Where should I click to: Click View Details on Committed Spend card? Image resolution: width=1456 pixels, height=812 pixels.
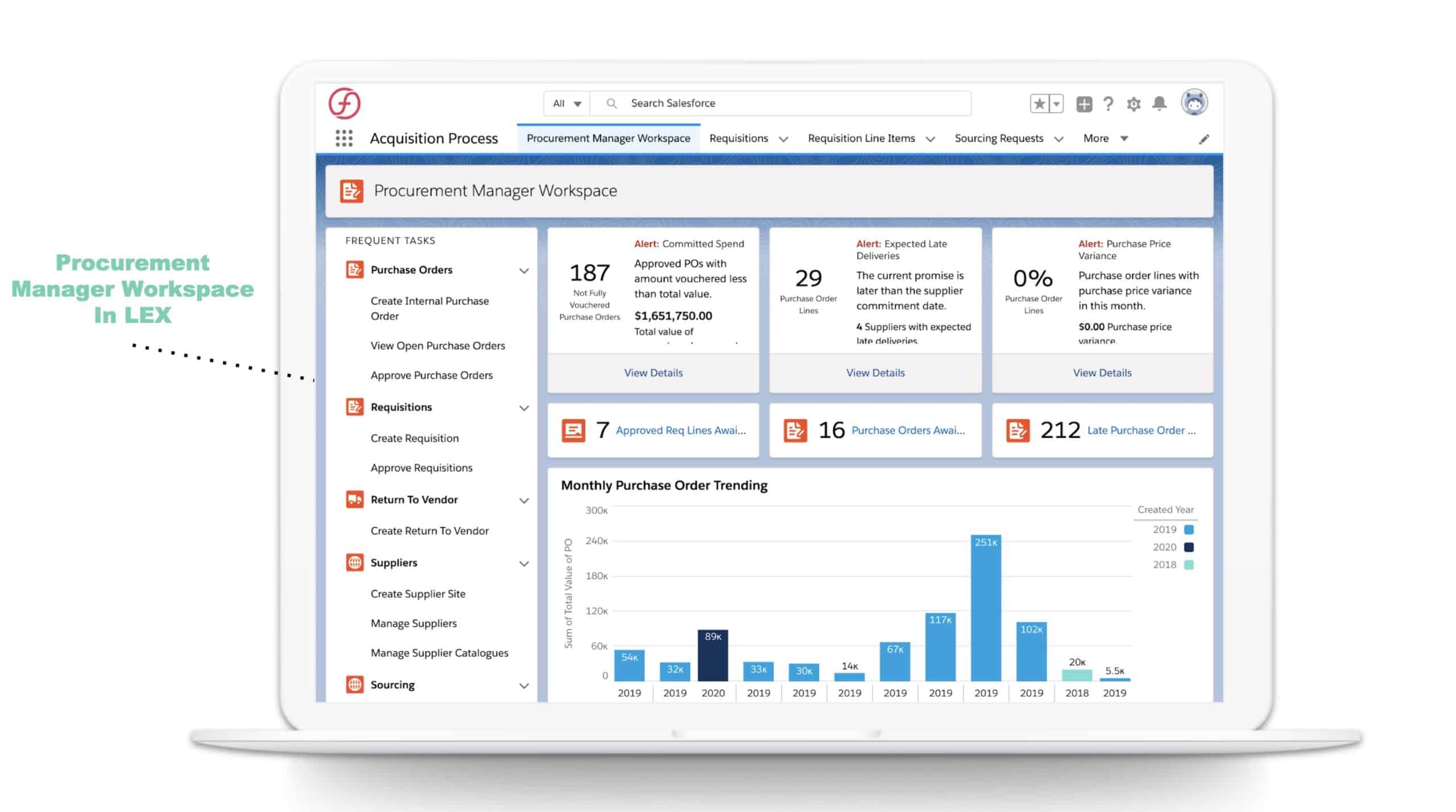tap(653, 372)
